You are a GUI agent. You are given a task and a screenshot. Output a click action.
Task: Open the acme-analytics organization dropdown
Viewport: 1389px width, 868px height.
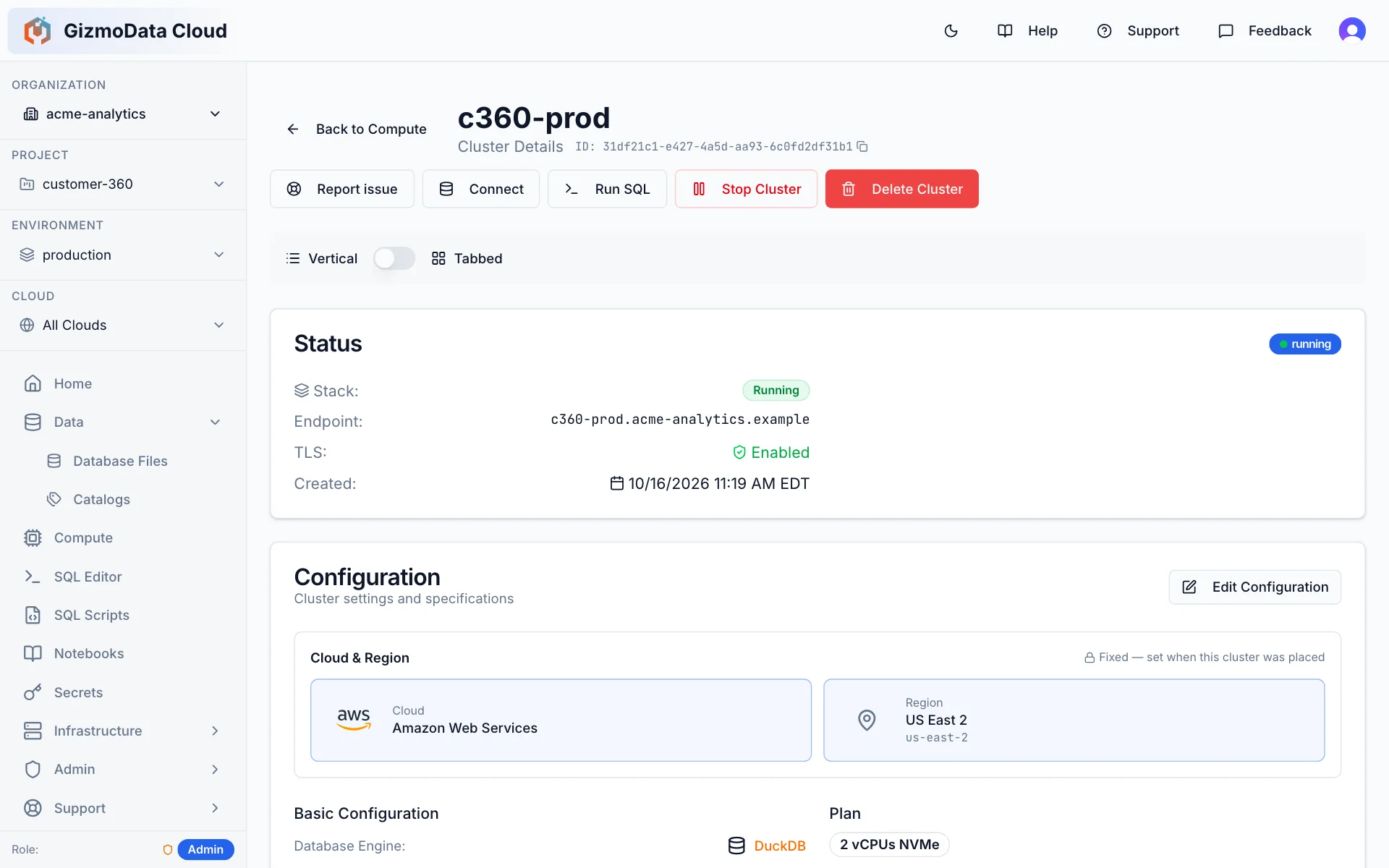[123, 114]
